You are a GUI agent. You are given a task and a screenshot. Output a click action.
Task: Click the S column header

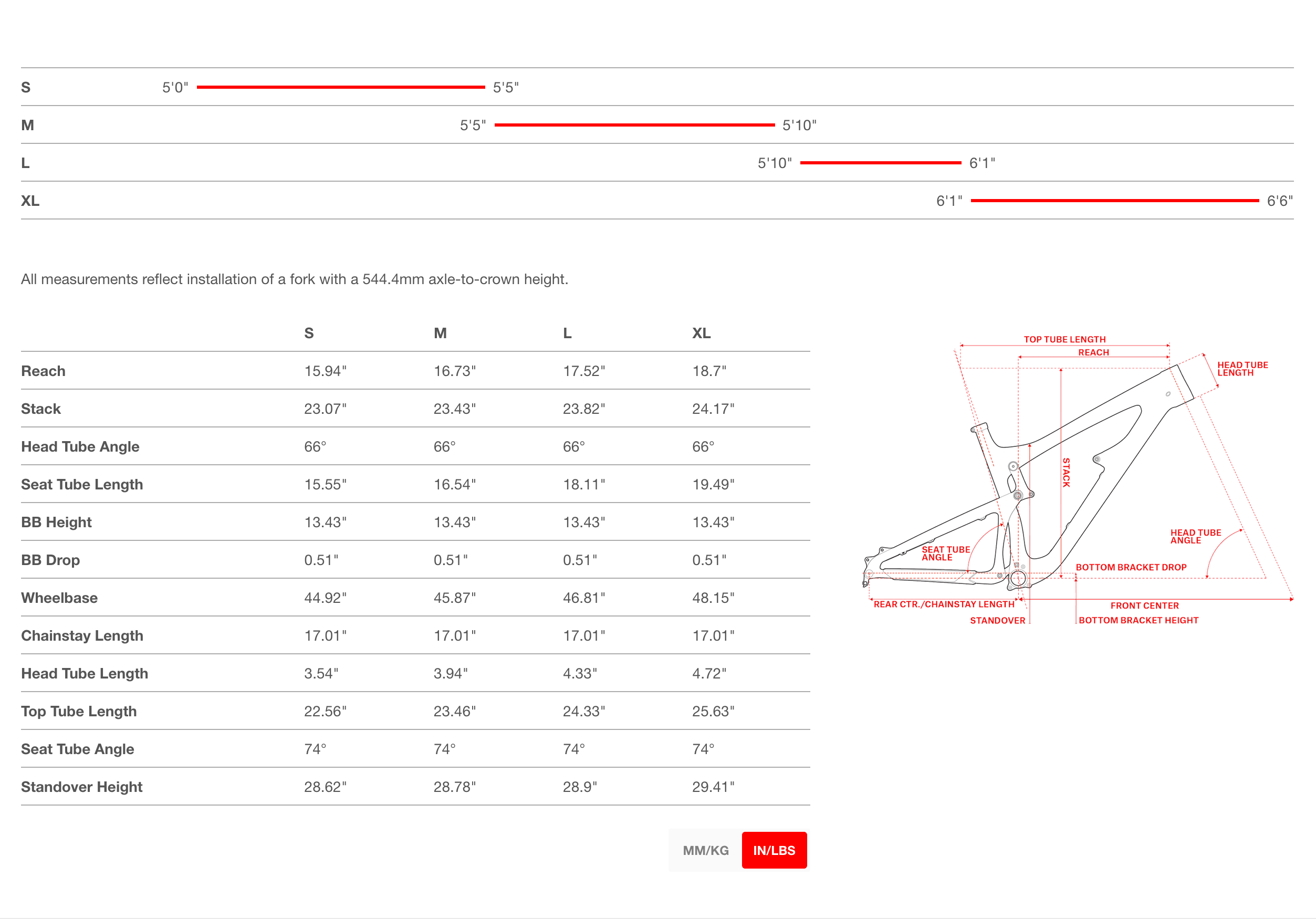[309, 333]
